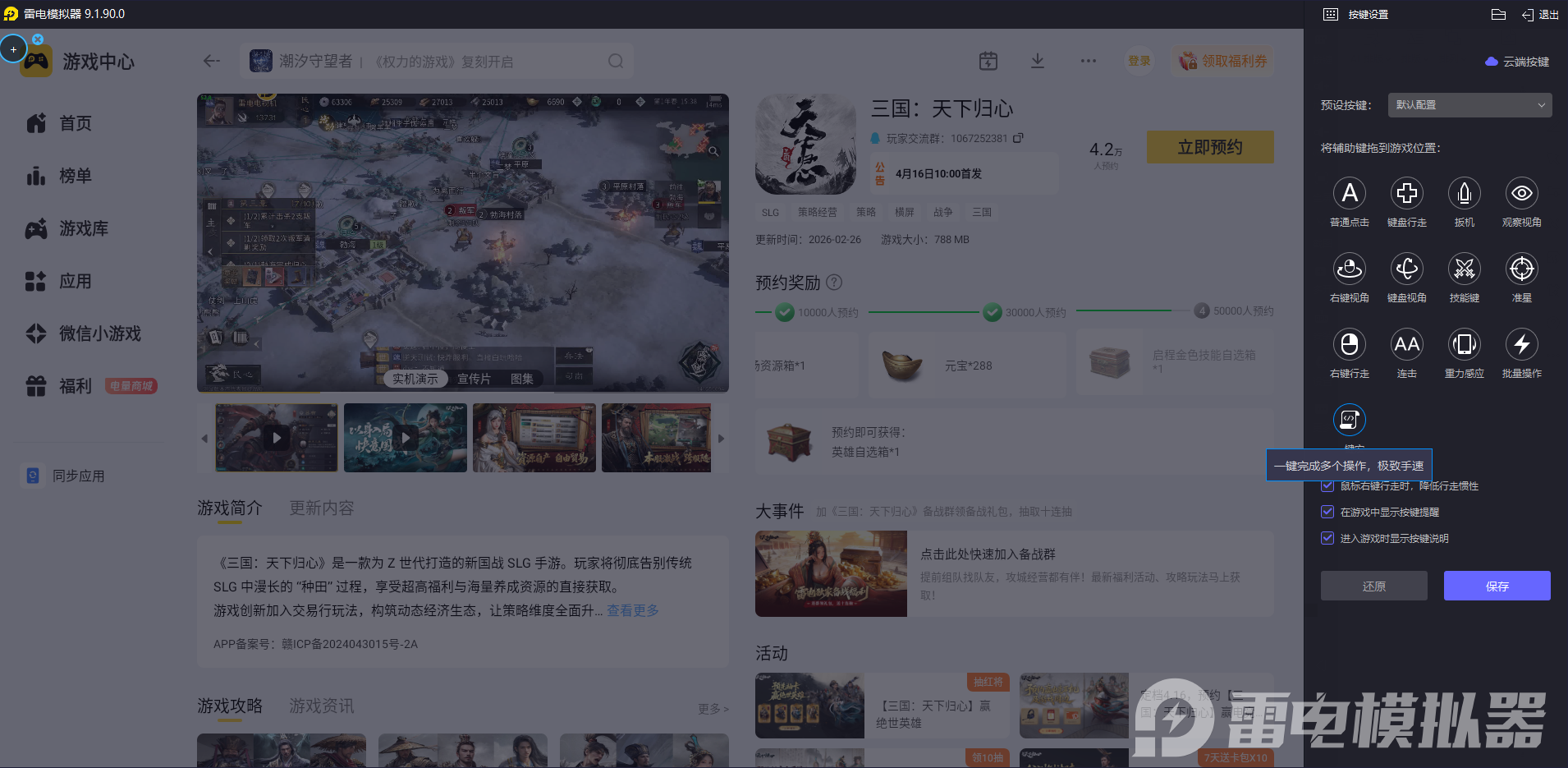The height and width of the screenshot is (768, 1568).
Task: Click the 游戏中心 controller logo
Action: point(36,62)
